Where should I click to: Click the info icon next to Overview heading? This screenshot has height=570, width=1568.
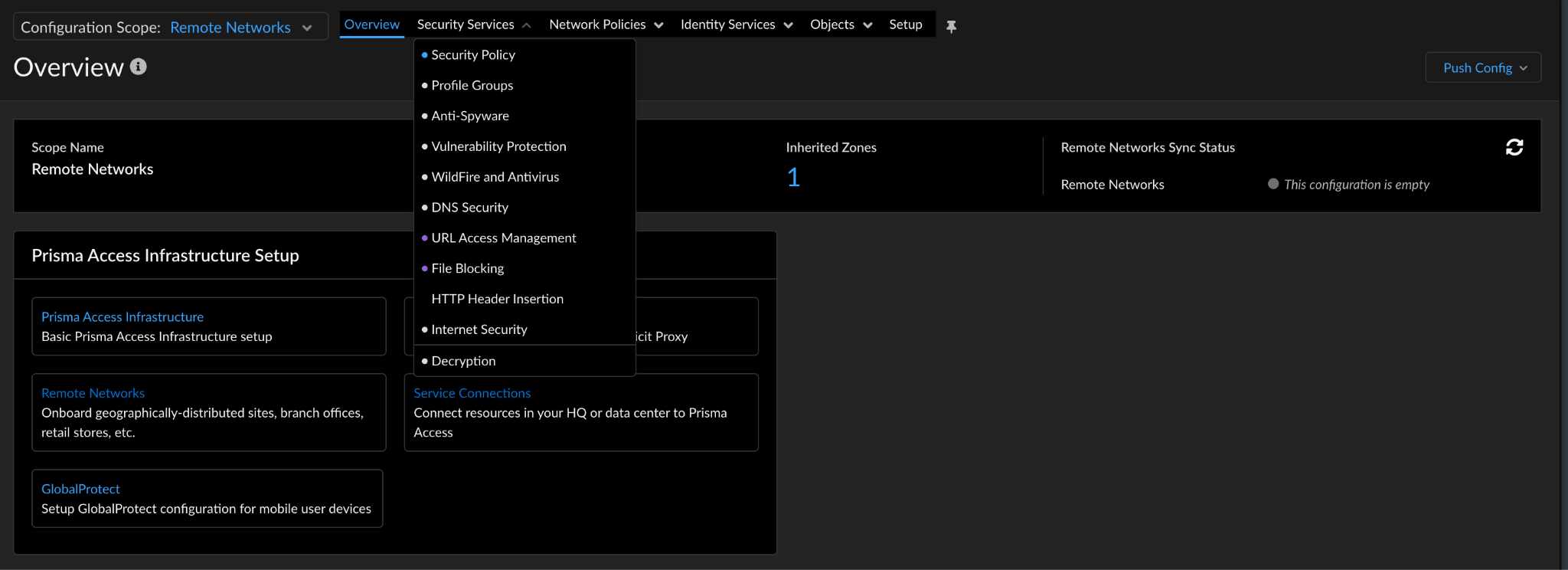click(138, 67)
